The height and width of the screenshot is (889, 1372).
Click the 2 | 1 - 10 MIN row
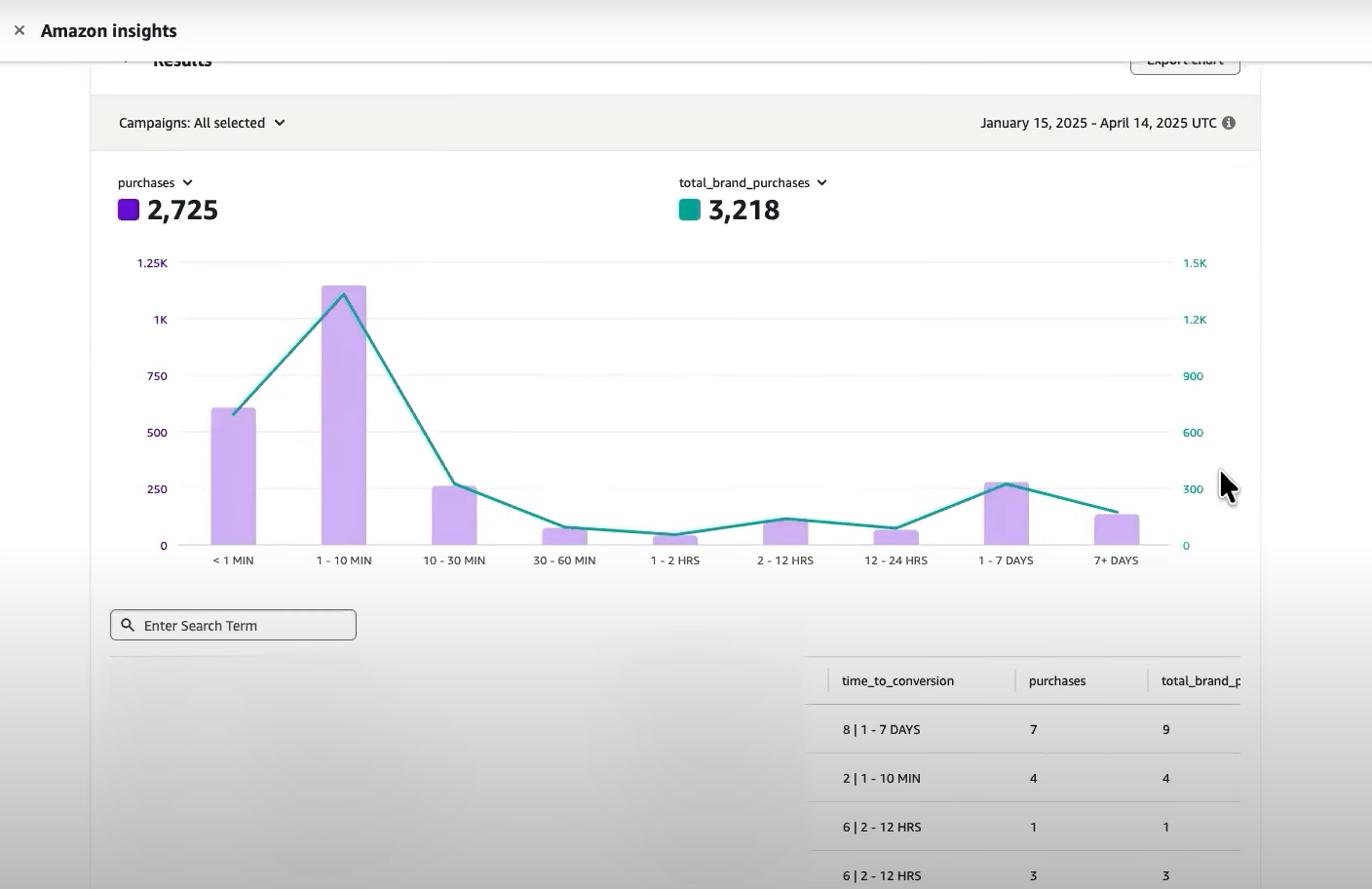point(1023,778)
